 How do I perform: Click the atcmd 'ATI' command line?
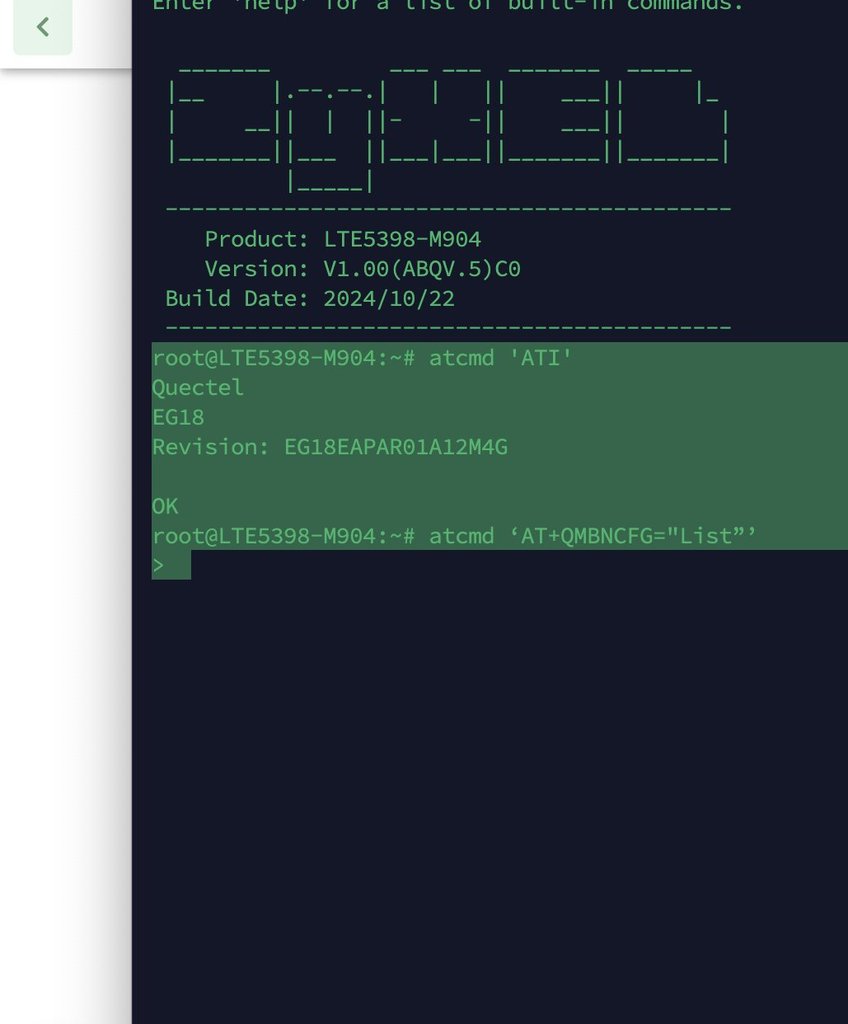pyautogui.click(x=361, y=358)
